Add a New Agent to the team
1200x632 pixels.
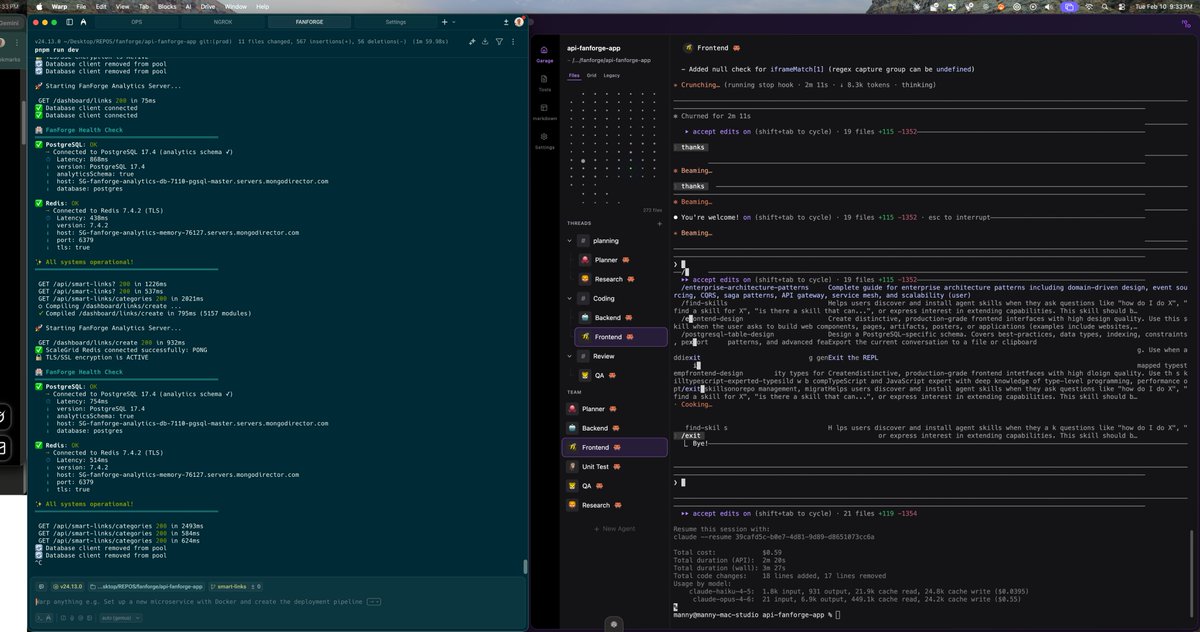614,528
